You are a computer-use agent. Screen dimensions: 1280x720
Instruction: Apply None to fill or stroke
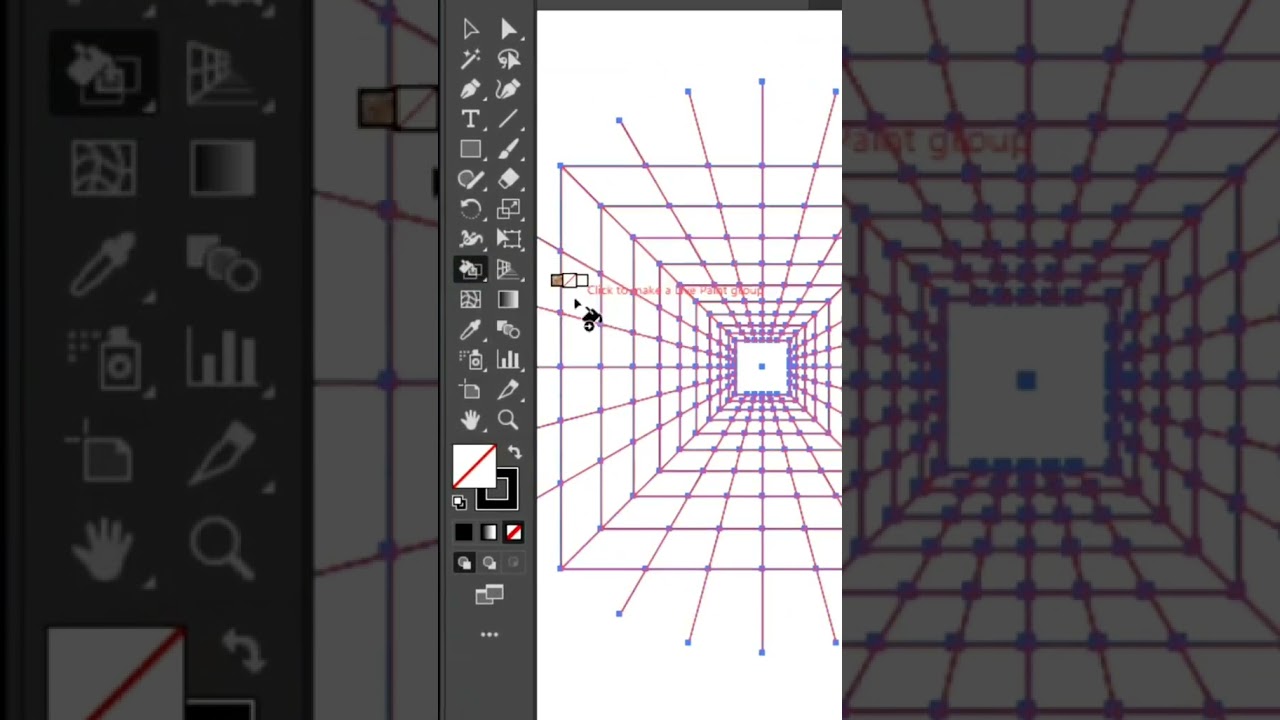[513, 533]
